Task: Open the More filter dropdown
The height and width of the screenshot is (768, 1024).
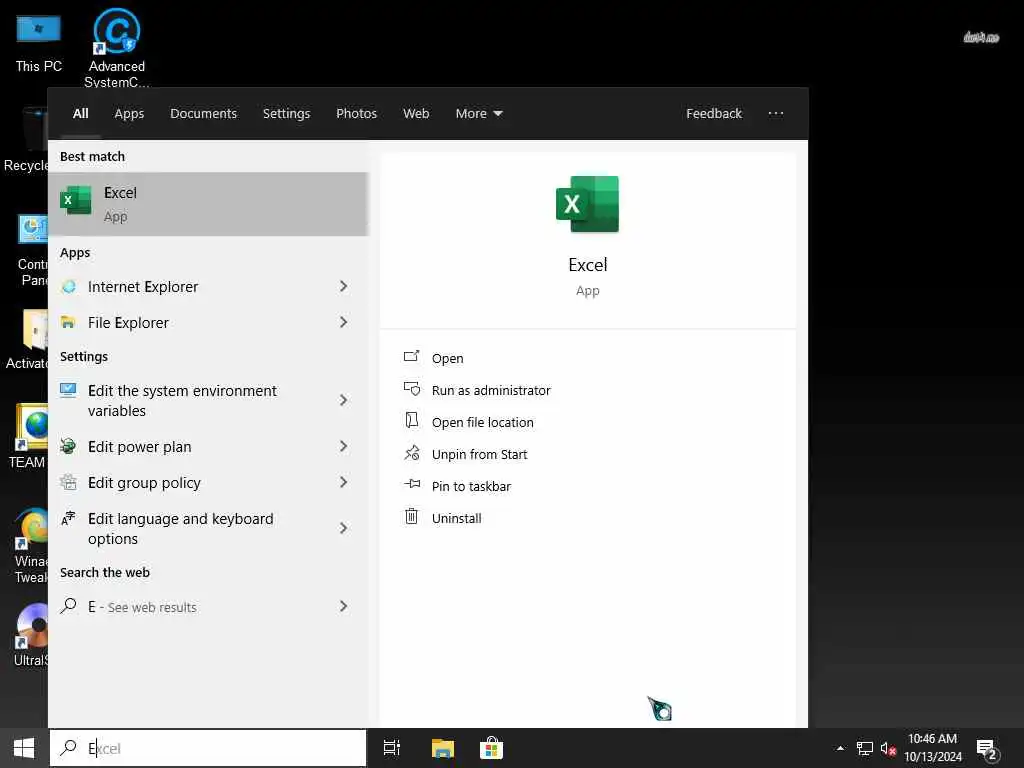Action: 479,113
